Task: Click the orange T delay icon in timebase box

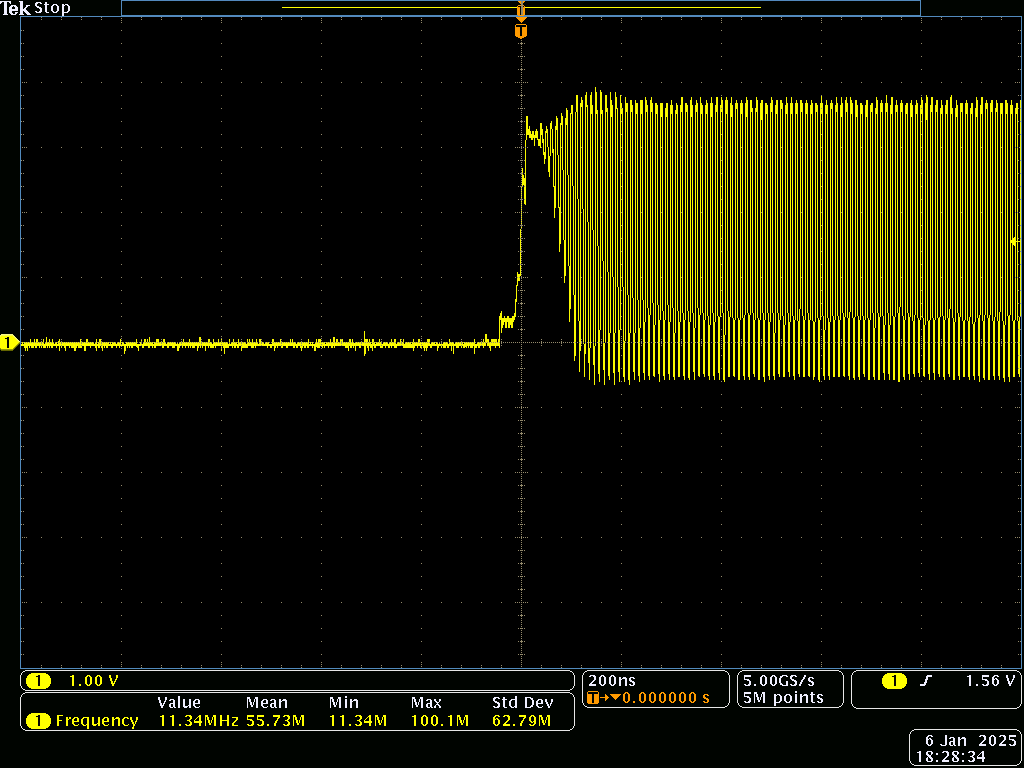Action: [x=592, y=697]
